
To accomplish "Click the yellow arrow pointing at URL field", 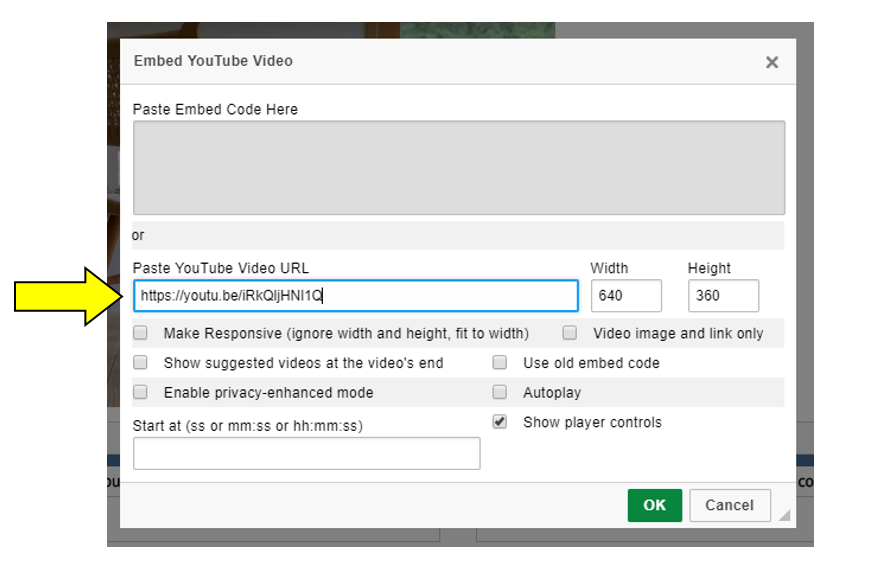I will [72, 296].
